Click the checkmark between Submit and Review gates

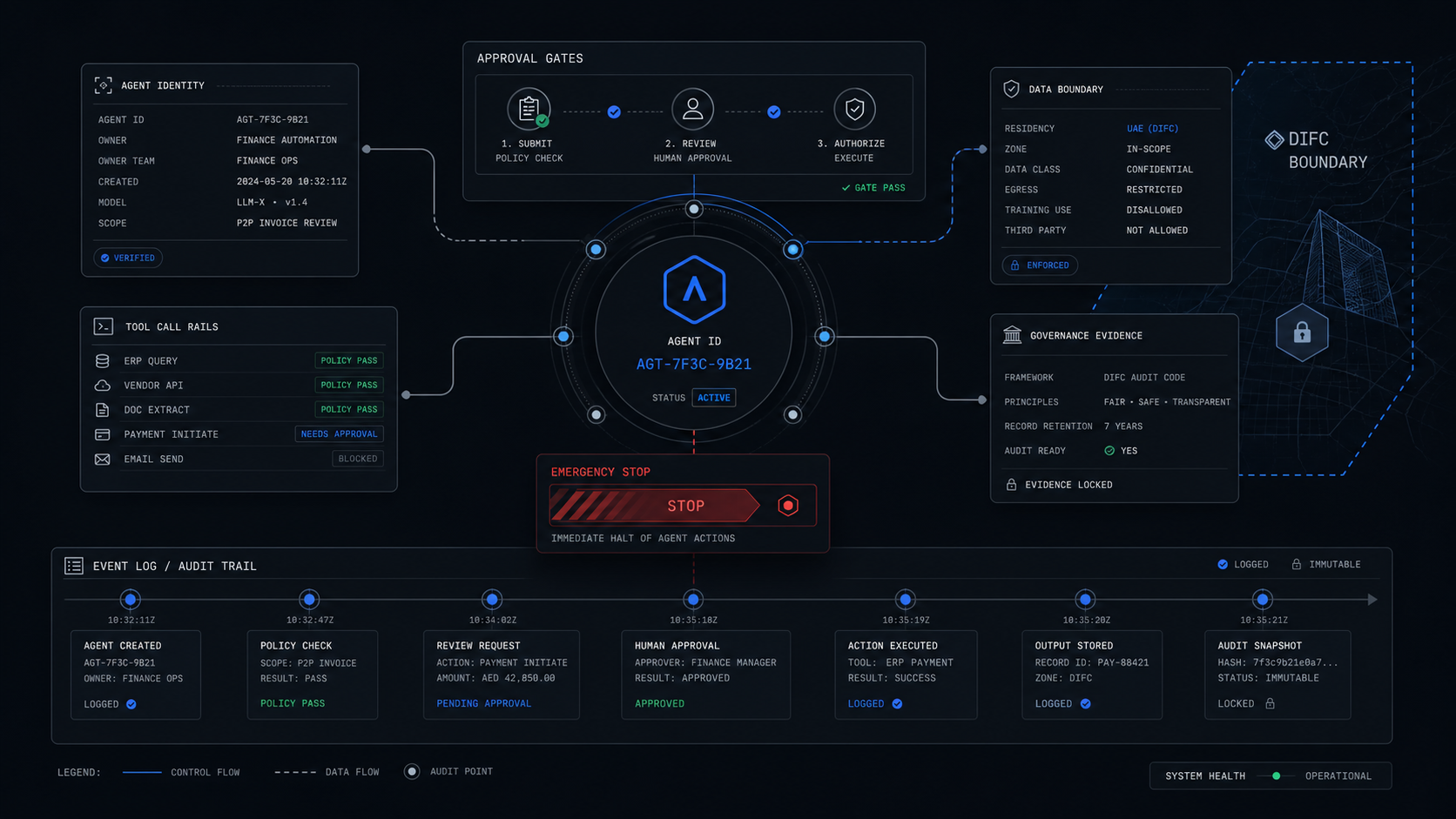coord(614,112)
